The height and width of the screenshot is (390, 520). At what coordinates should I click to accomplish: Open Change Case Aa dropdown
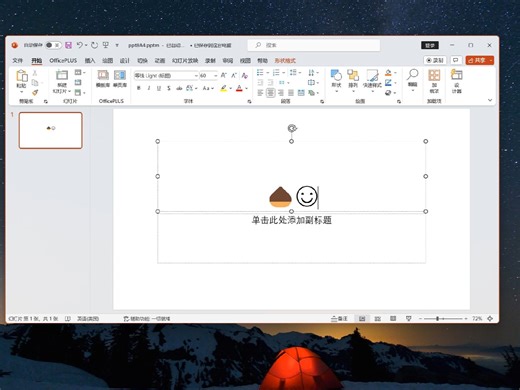208,88
